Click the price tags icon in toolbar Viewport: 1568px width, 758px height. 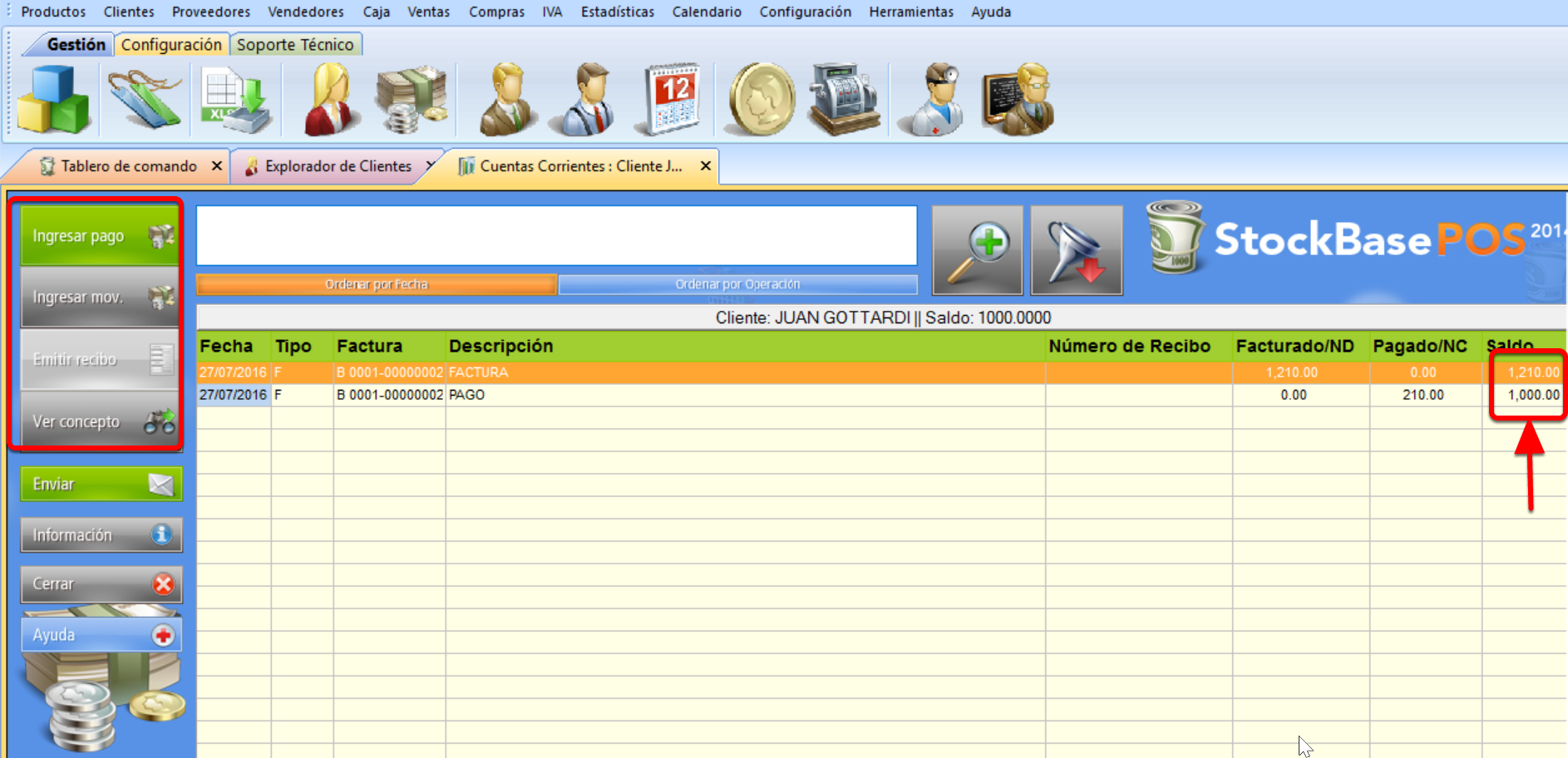click(x=145, y=100)
